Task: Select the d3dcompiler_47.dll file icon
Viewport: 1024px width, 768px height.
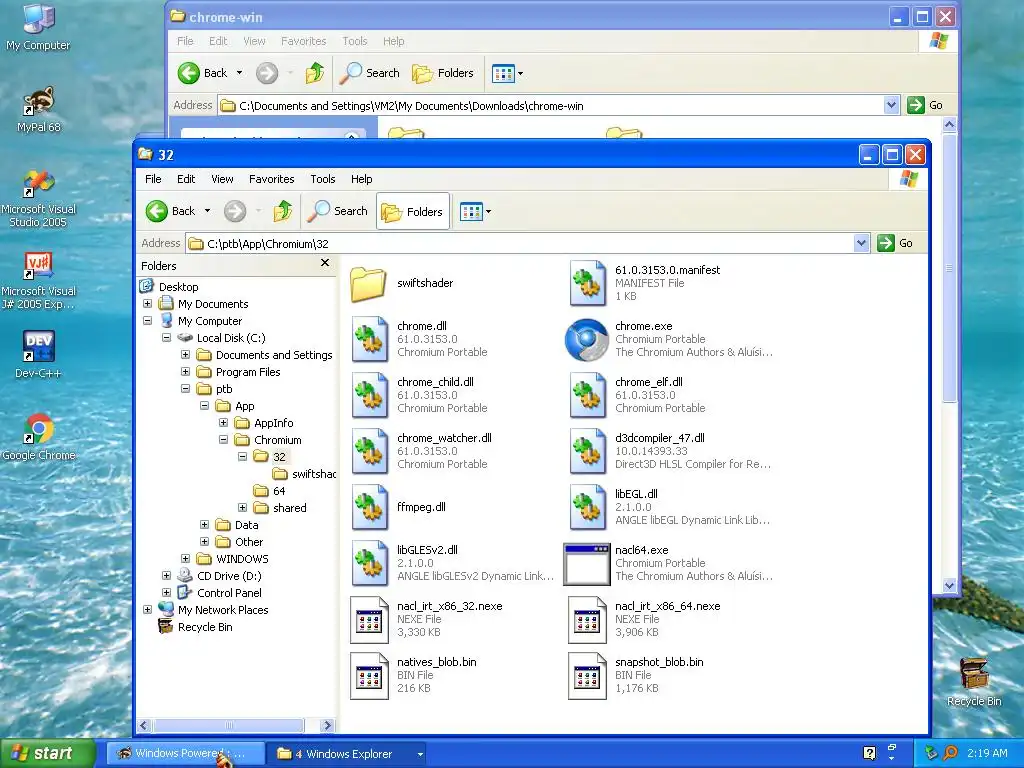Action: pos(587,451)
